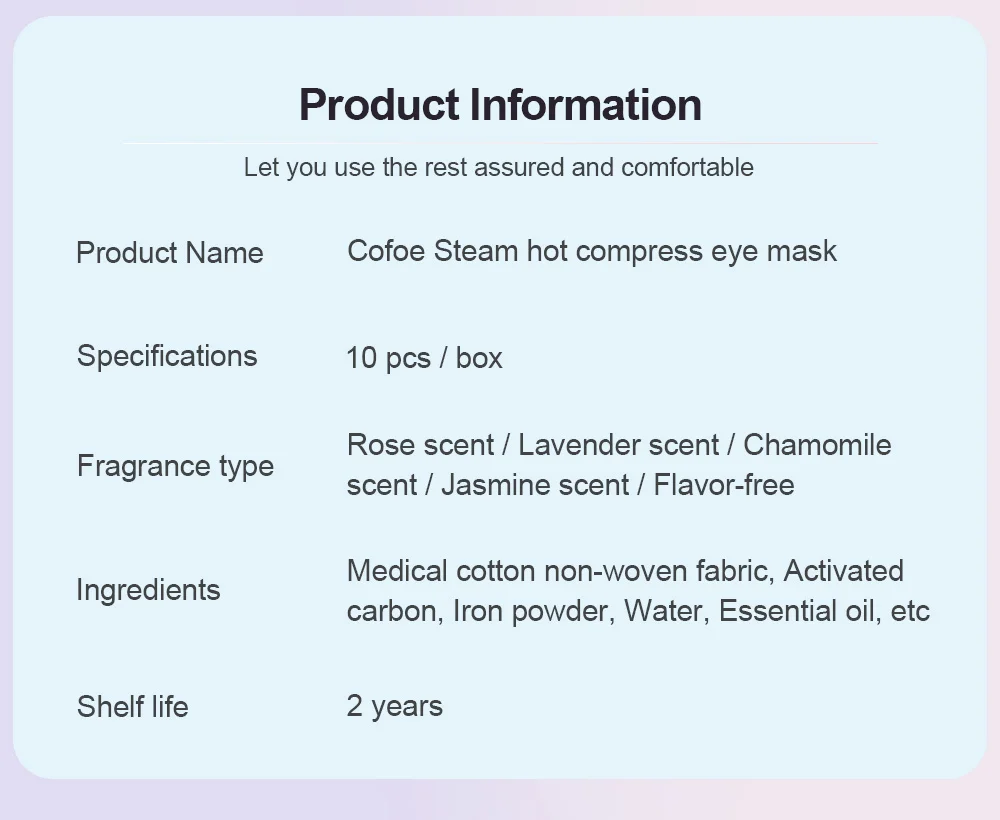Click the "Flavor-free" option text
This screenshot has width=1000, height=820.
pyautogui.click(x=724, y=485)
